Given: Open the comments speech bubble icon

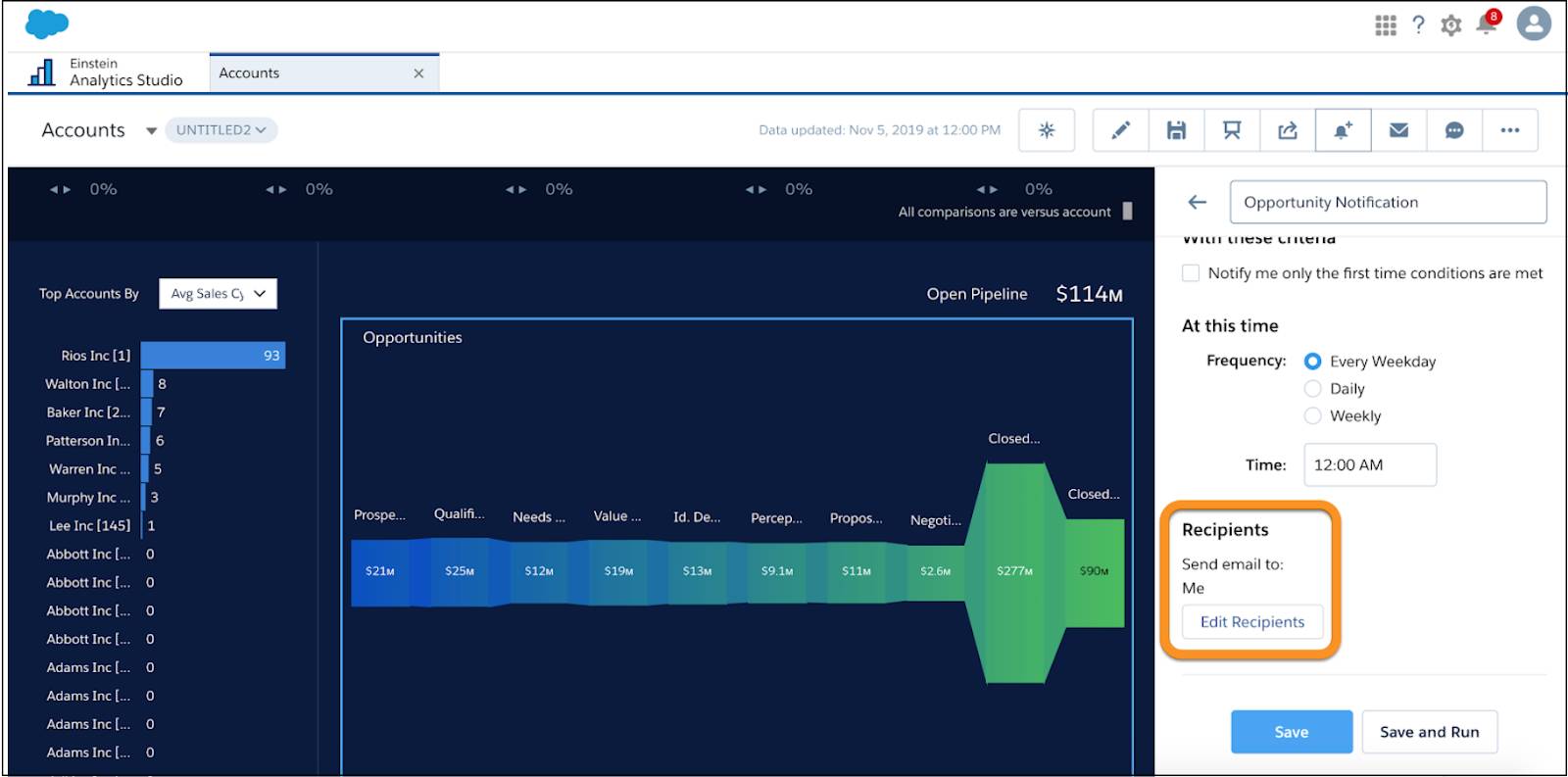Looking at the screenshot, I should tap(1454, 130).
